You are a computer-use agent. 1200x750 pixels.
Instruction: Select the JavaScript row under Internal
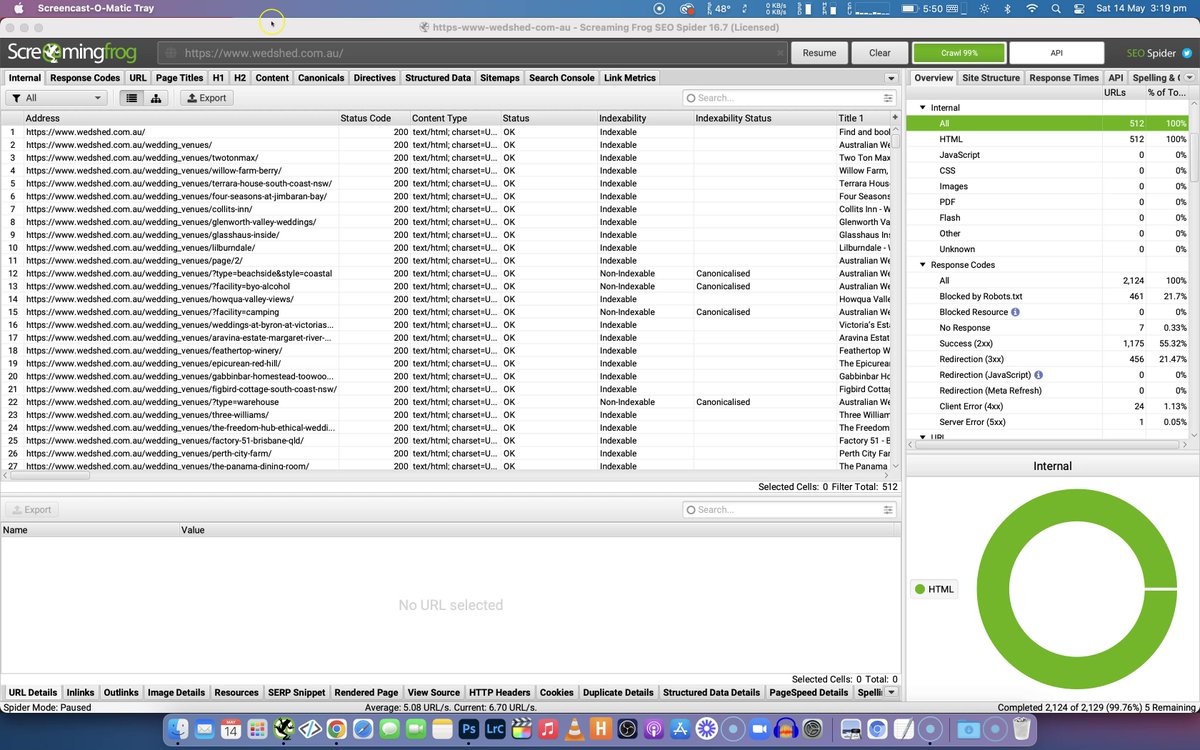point(1049,155)
